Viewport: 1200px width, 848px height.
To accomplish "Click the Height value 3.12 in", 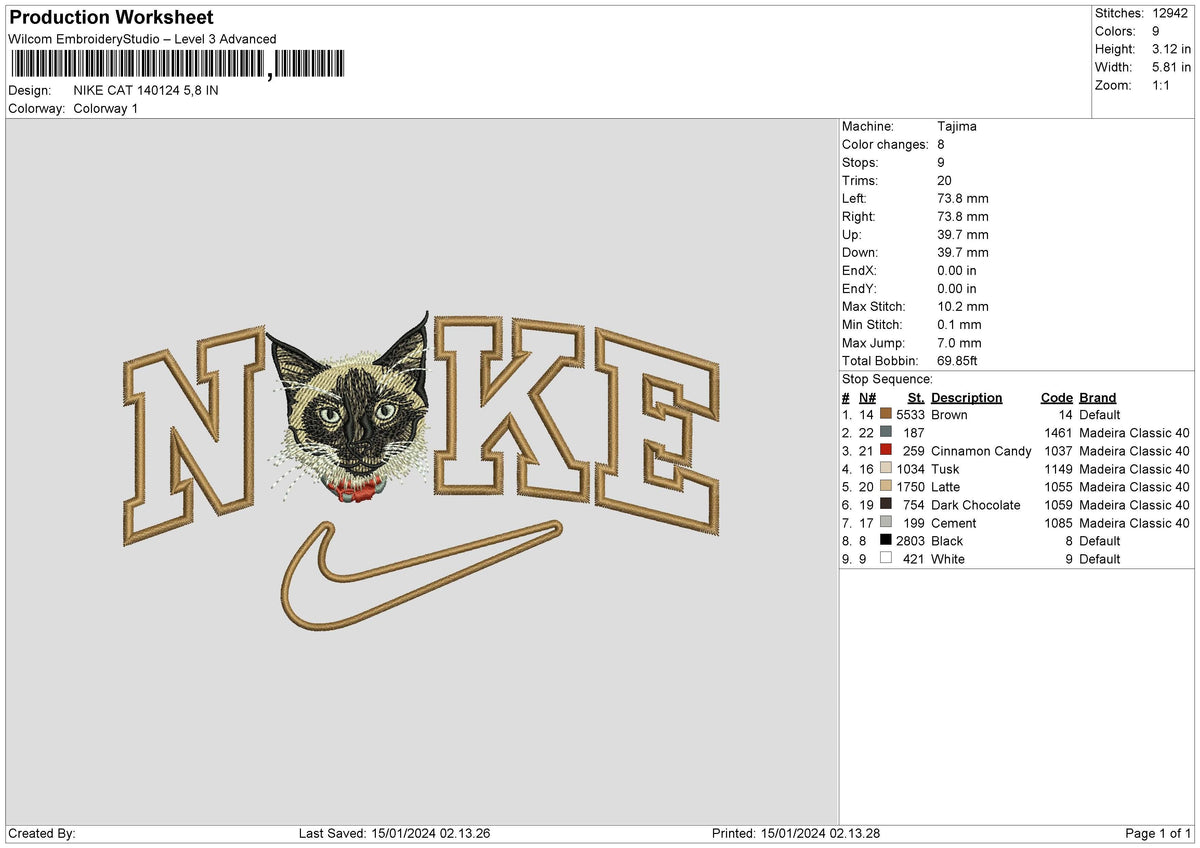I will coord(1172,49).
